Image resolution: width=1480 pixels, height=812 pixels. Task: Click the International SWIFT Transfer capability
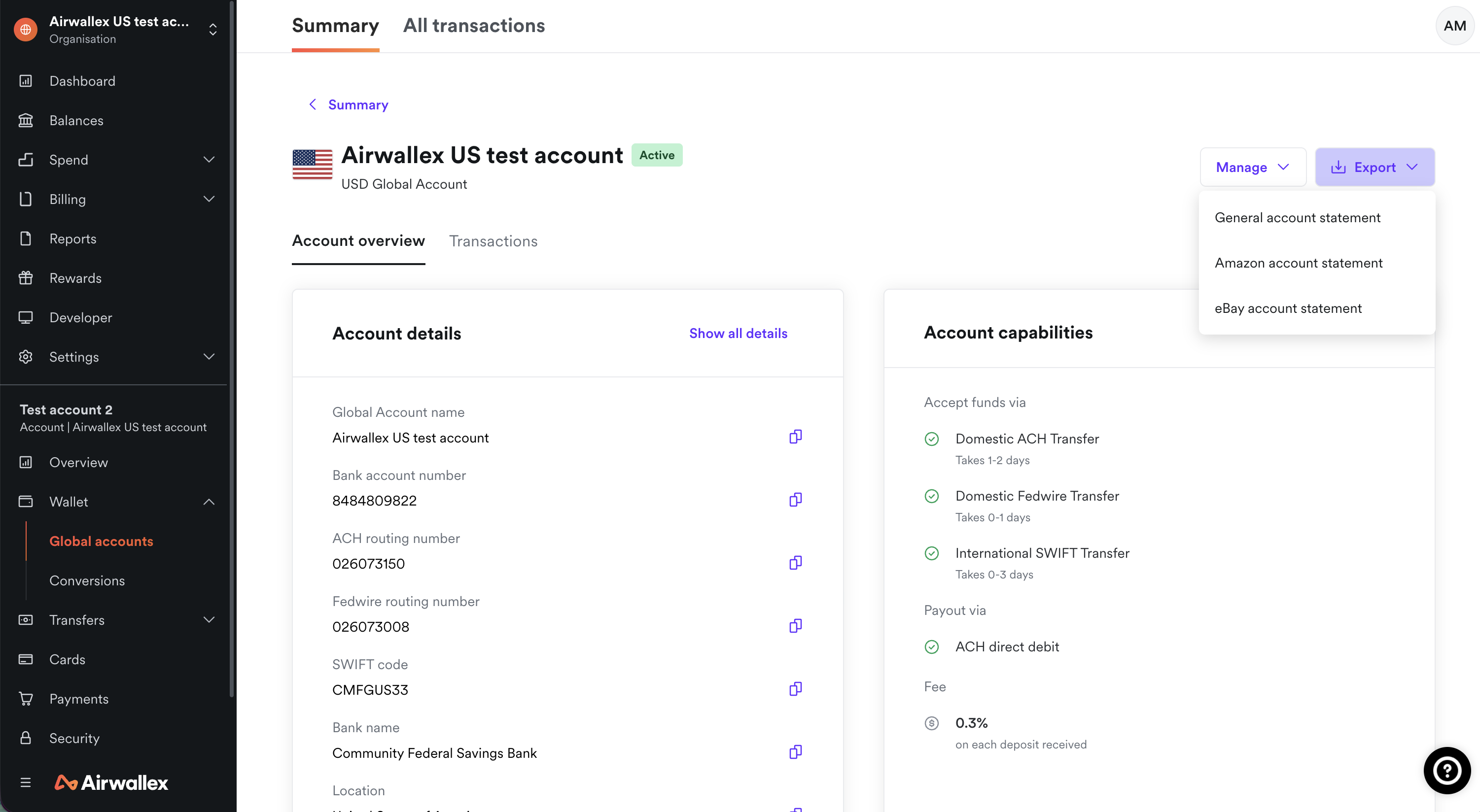tap(1042, 554)
